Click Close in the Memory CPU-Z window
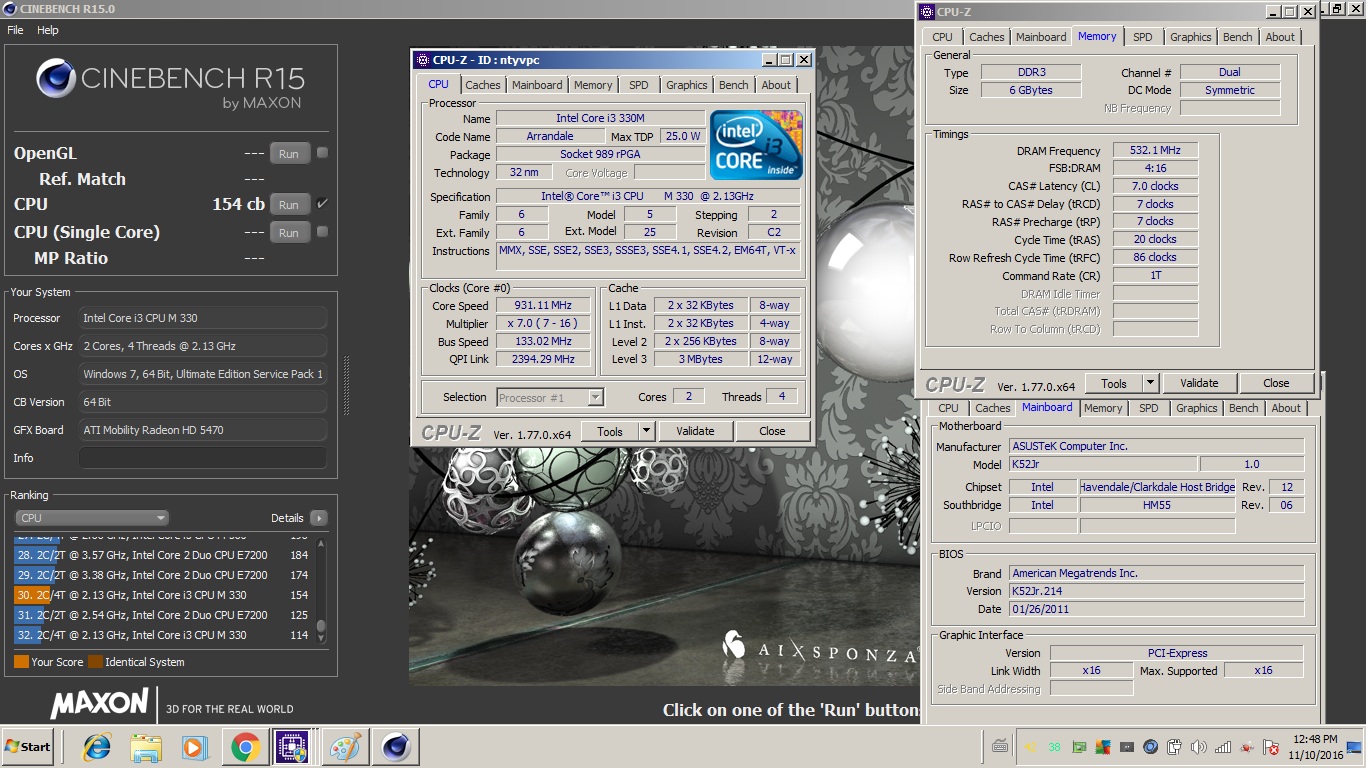1366x768 pixels. [x=1276, y=383]
